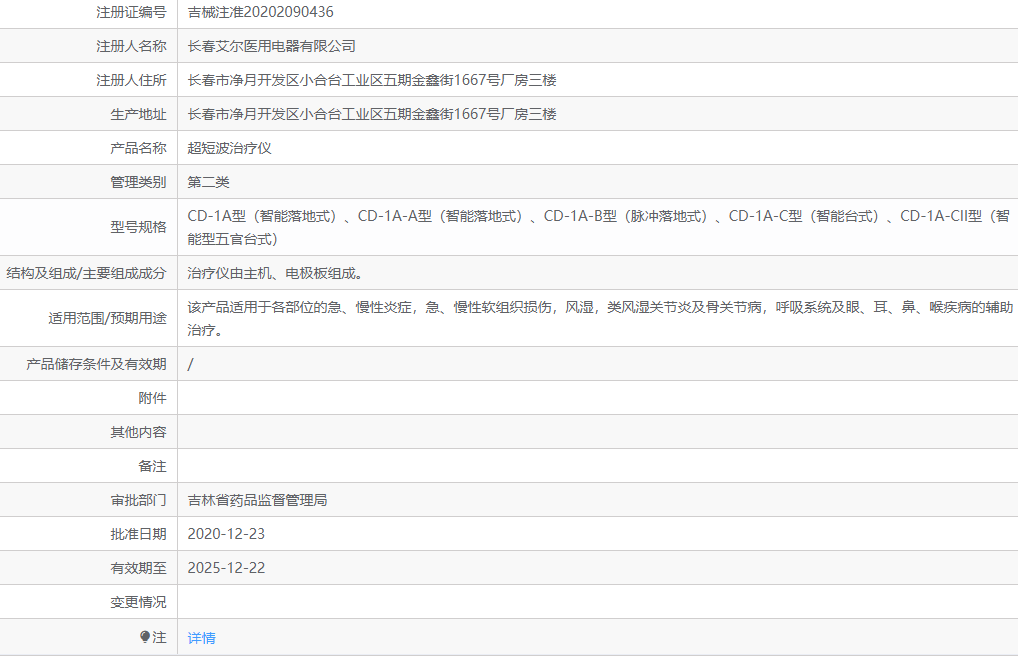Click the 产品储存条件及有效期 label

coord(96,364)
